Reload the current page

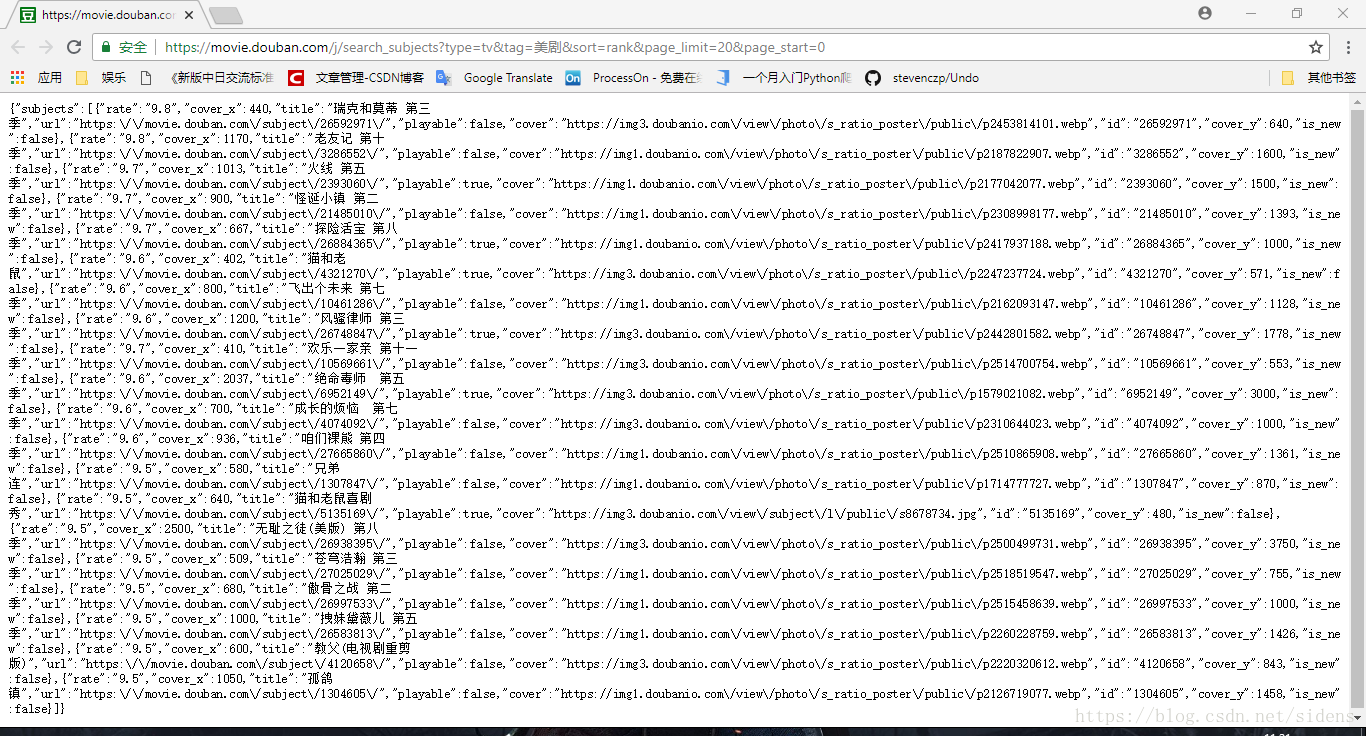click(74, 47)
